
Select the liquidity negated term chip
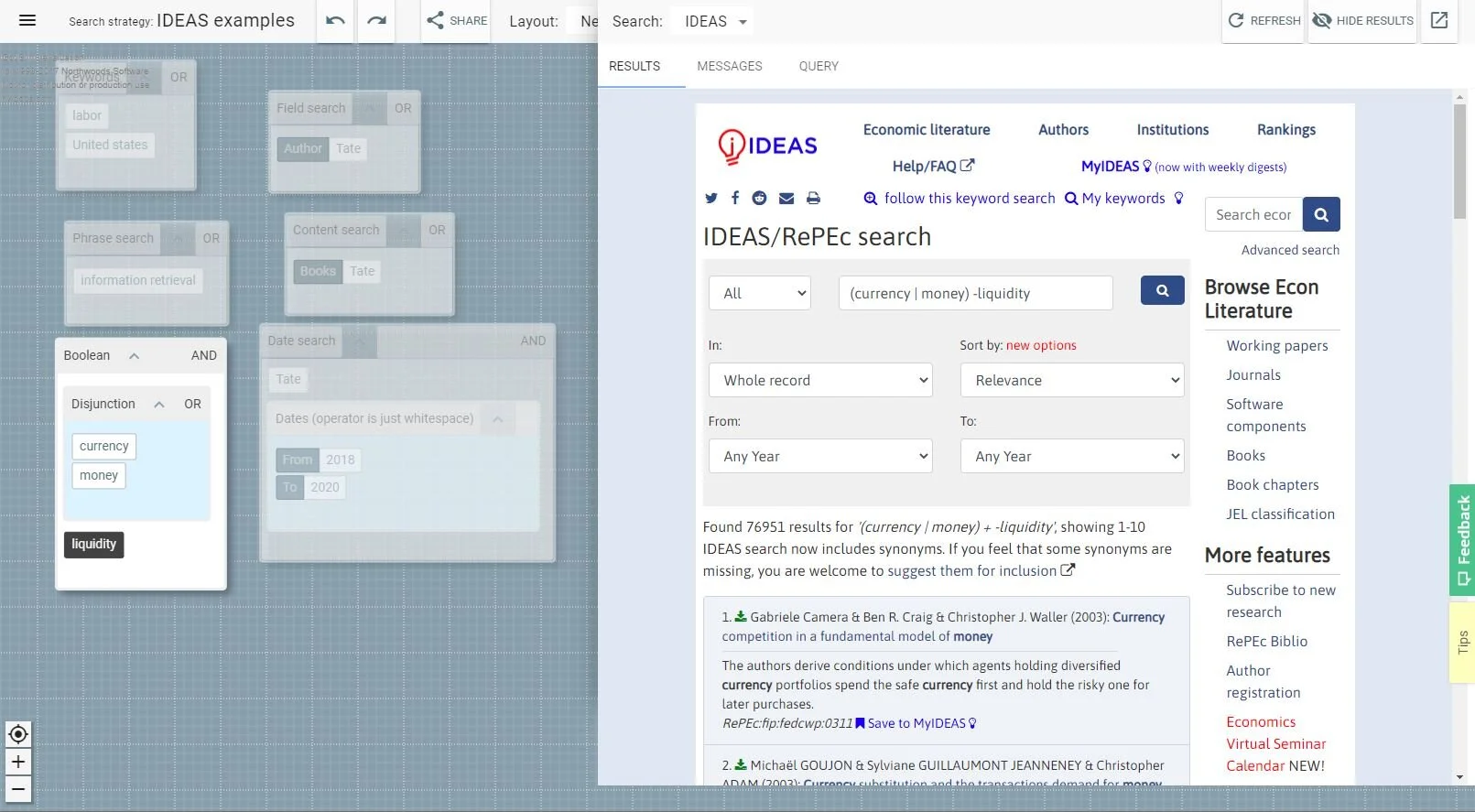click(93, 544)
